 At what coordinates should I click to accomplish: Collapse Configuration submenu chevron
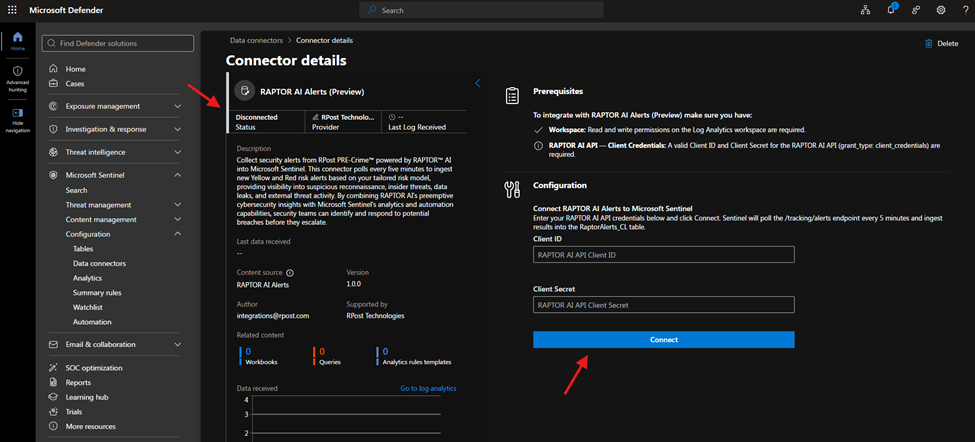coord(178,234)
